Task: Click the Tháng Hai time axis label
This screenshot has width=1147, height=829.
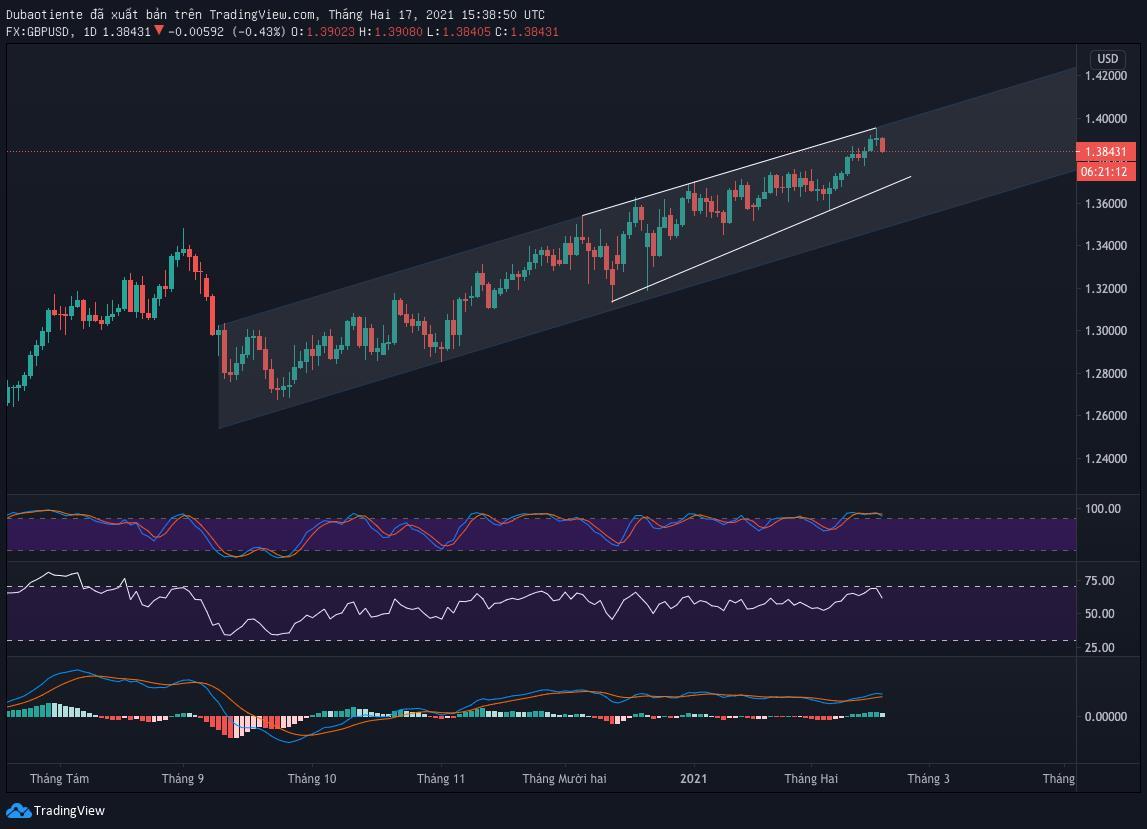Action: [x=811, y=779]
